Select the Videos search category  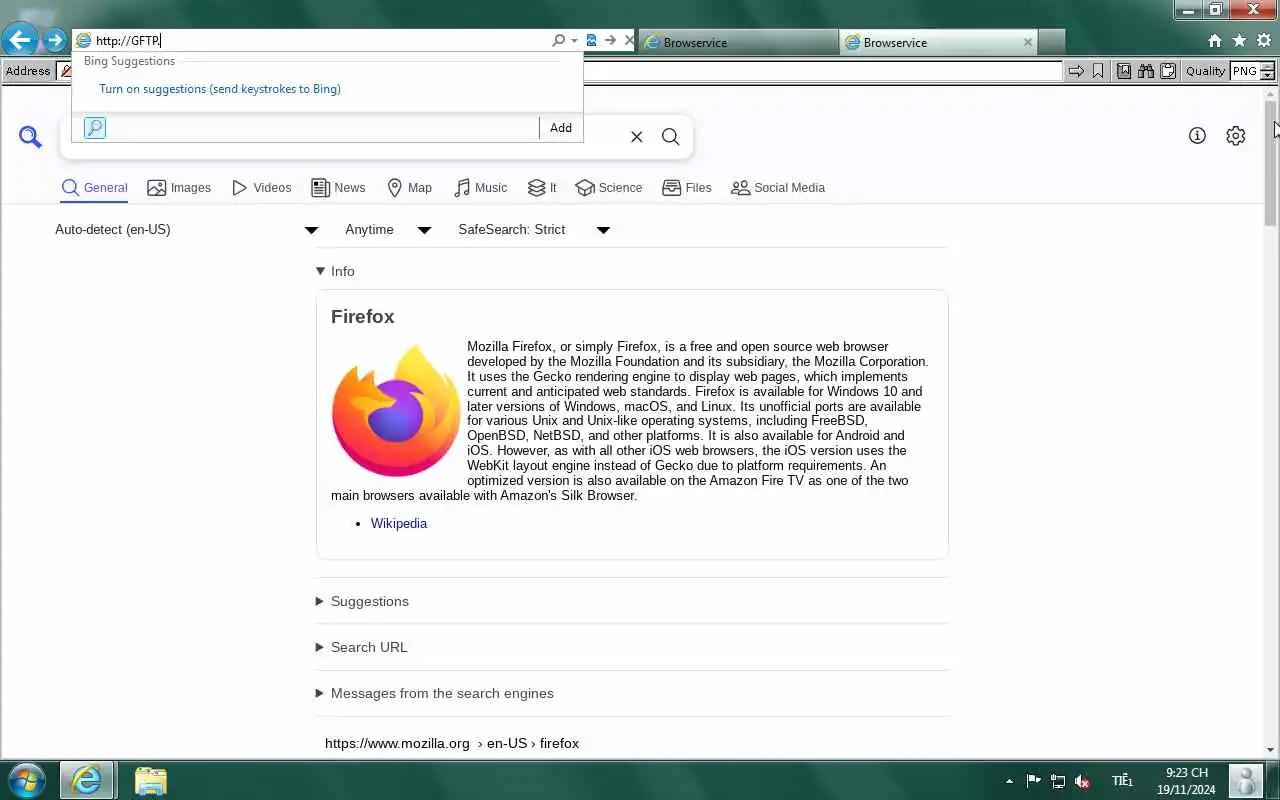pos(262,188)
